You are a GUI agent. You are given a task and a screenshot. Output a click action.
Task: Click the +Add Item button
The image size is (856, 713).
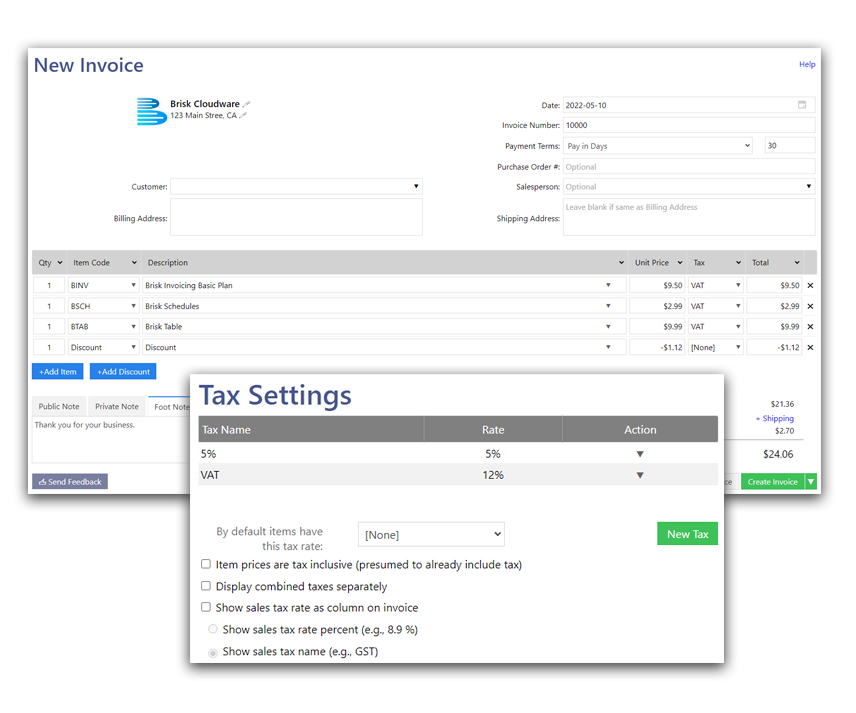click(57, 371)
